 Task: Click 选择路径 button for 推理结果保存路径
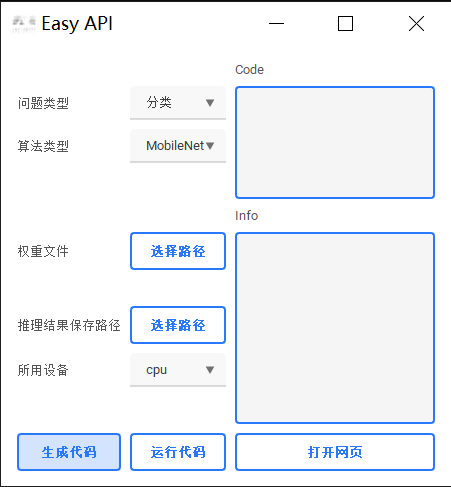178,325
